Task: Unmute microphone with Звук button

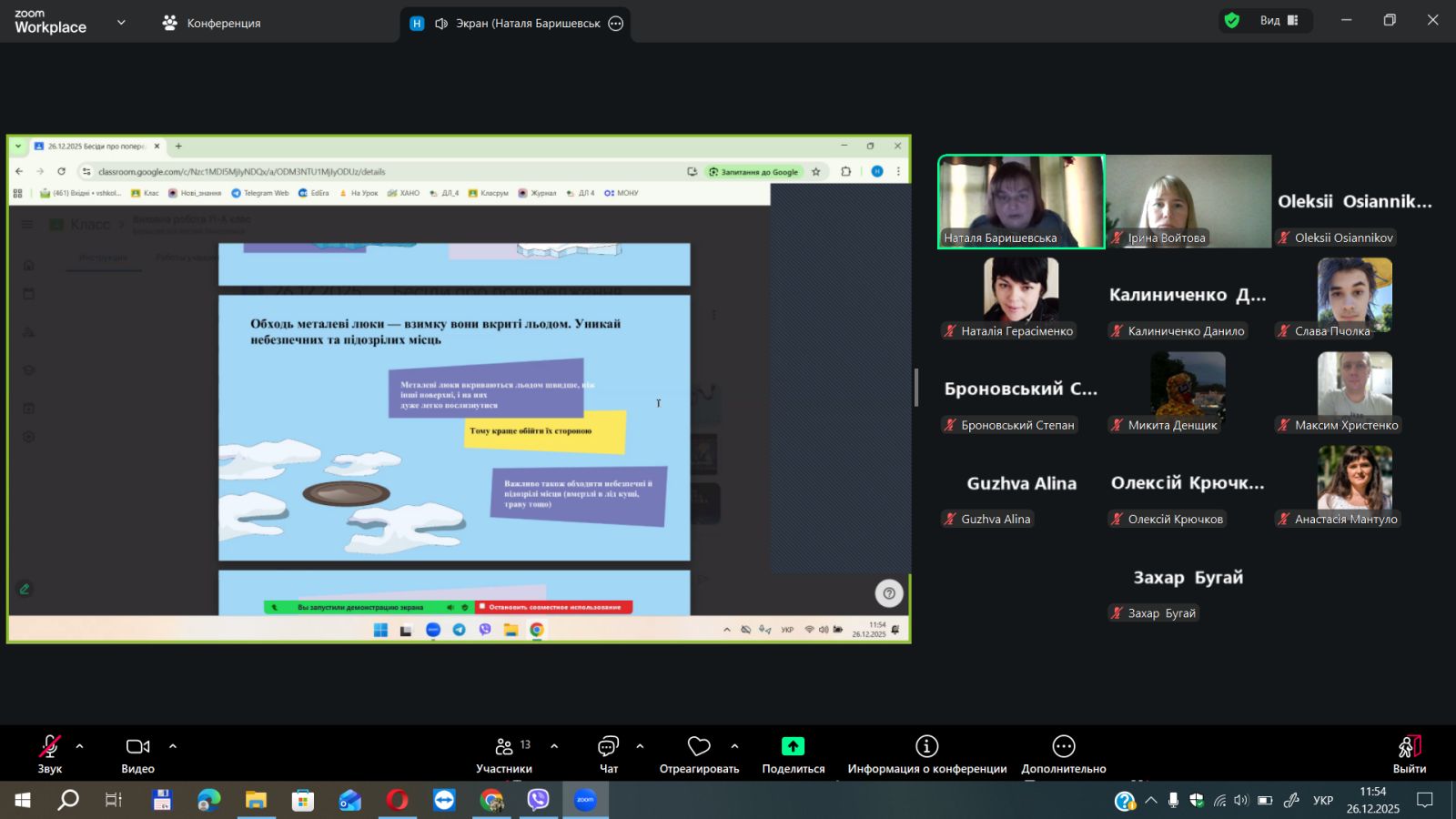Action: coord(50,747)
